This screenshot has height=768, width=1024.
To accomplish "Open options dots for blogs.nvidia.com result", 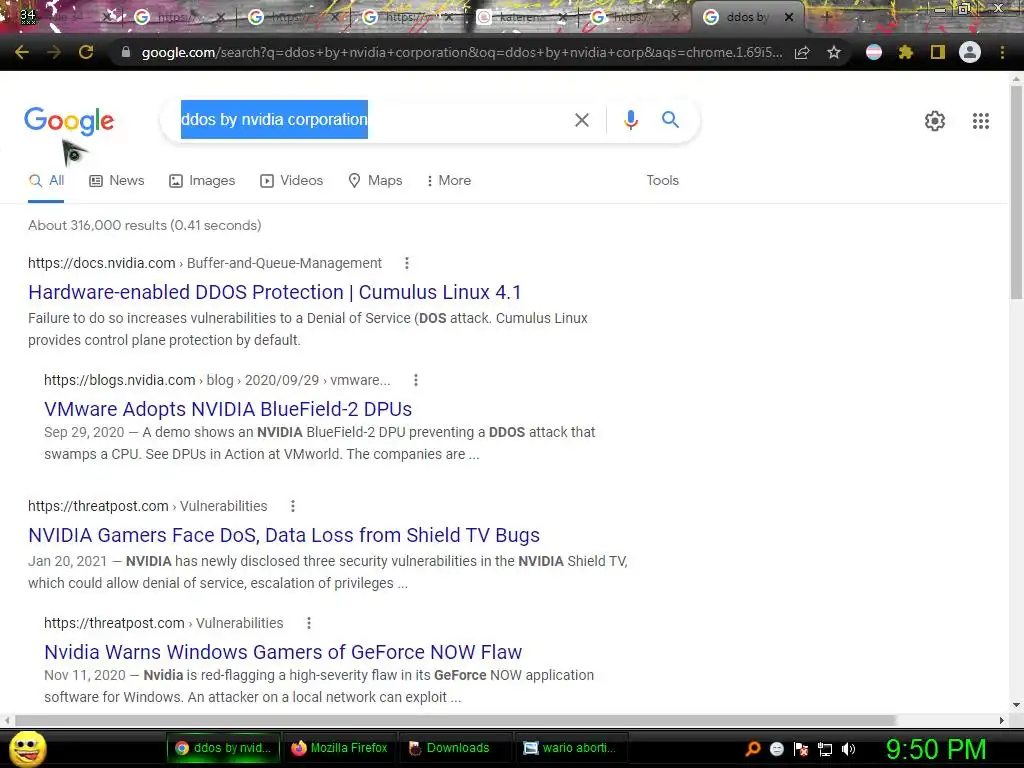I will tap(416, 380).
